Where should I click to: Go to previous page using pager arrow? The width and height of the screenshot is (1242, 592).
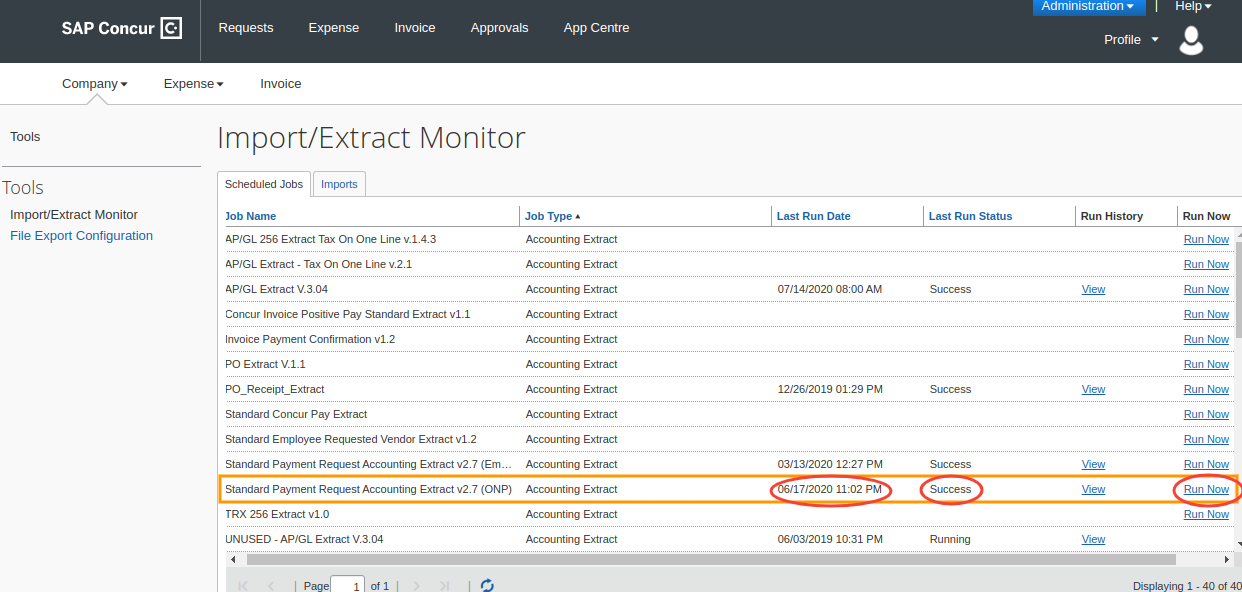click(270, 586)
